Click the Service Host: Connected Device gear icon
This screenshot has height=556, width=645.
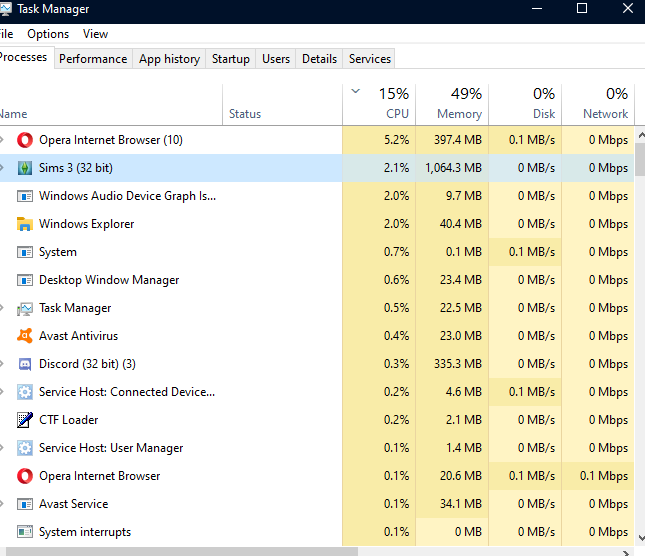coord(25,392)
